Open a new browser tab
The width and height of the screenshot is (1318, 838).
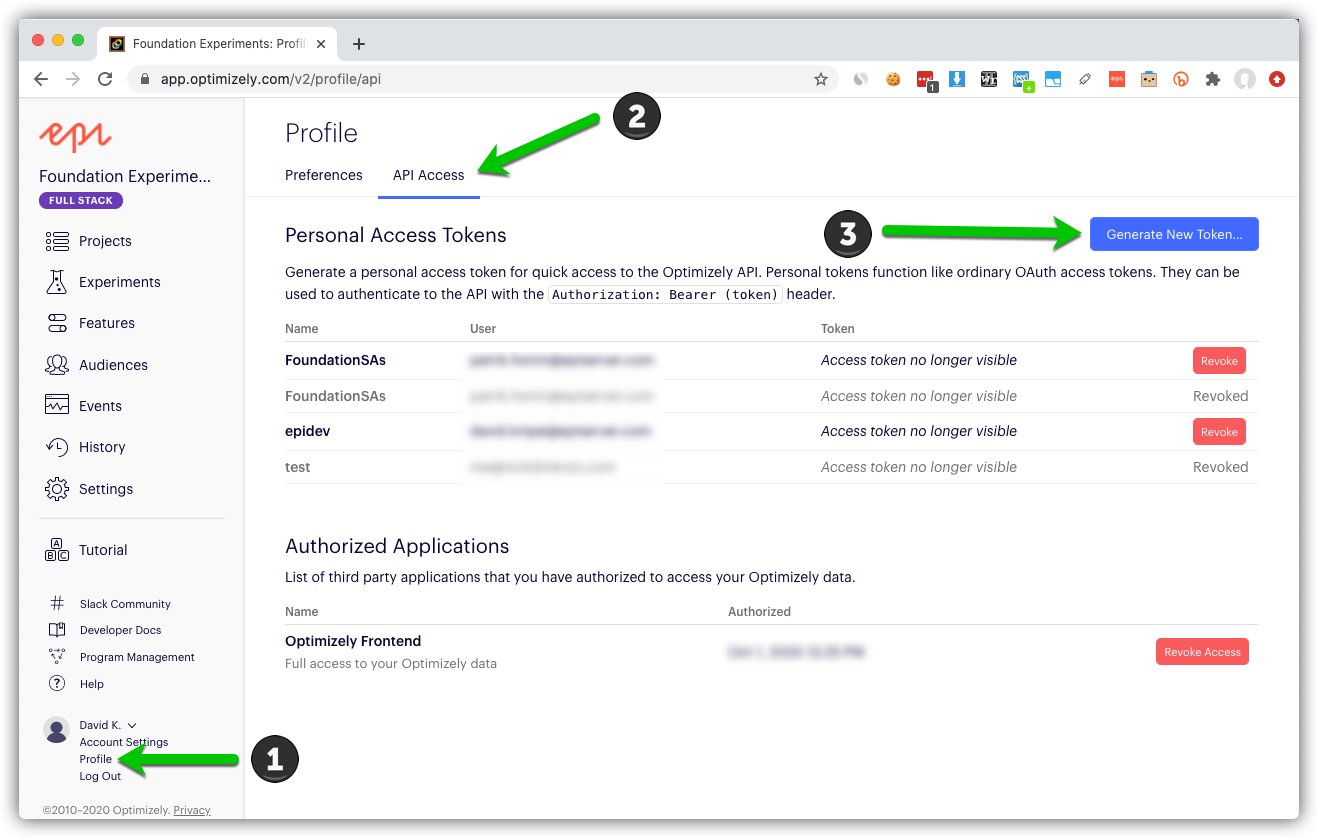[x=359, y=44]
